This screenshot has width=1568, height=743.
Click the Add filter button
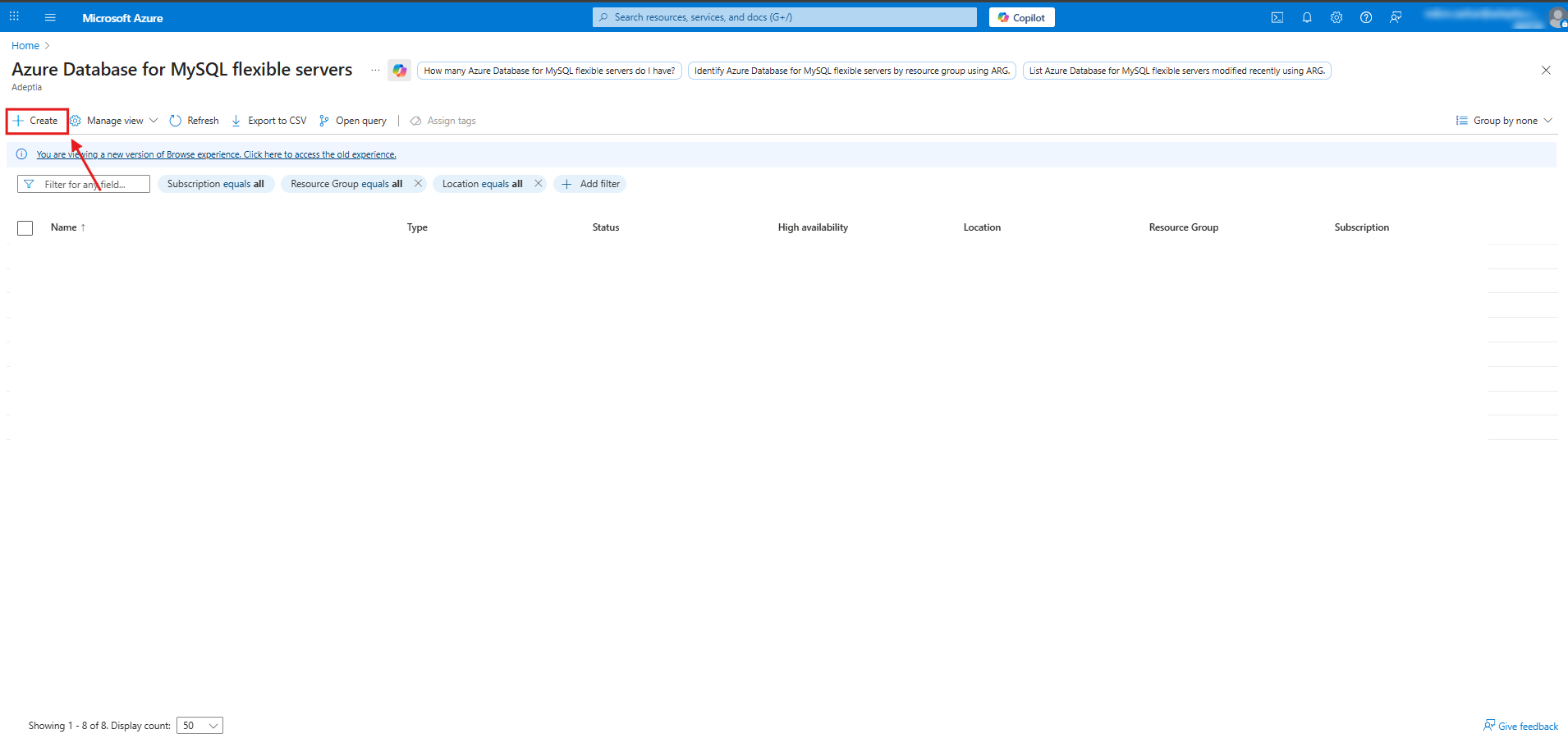(x=590, y=184)
